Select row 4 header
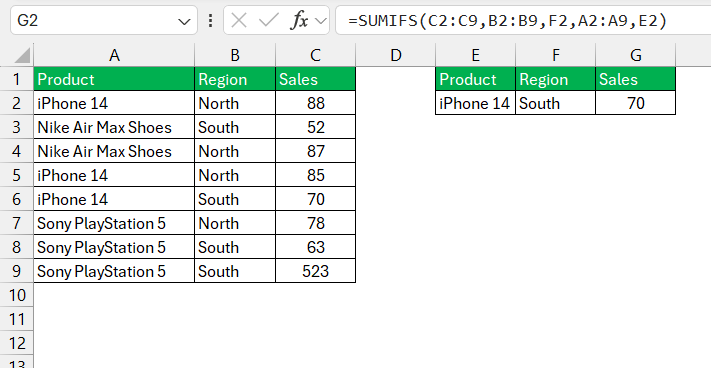The image size is (711, 368). click(x=17, y=151)
